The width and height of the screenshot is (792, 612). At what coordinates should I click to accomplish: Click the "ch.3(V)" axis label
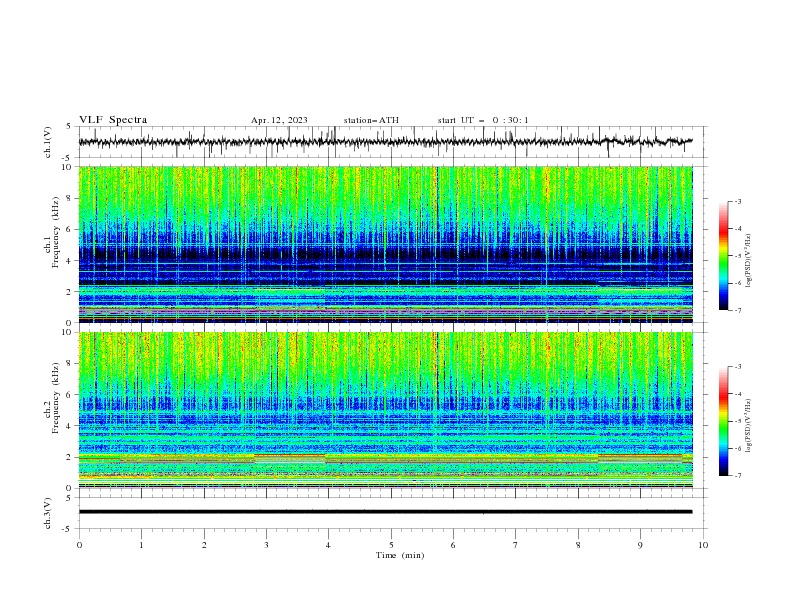coord(48,513)
